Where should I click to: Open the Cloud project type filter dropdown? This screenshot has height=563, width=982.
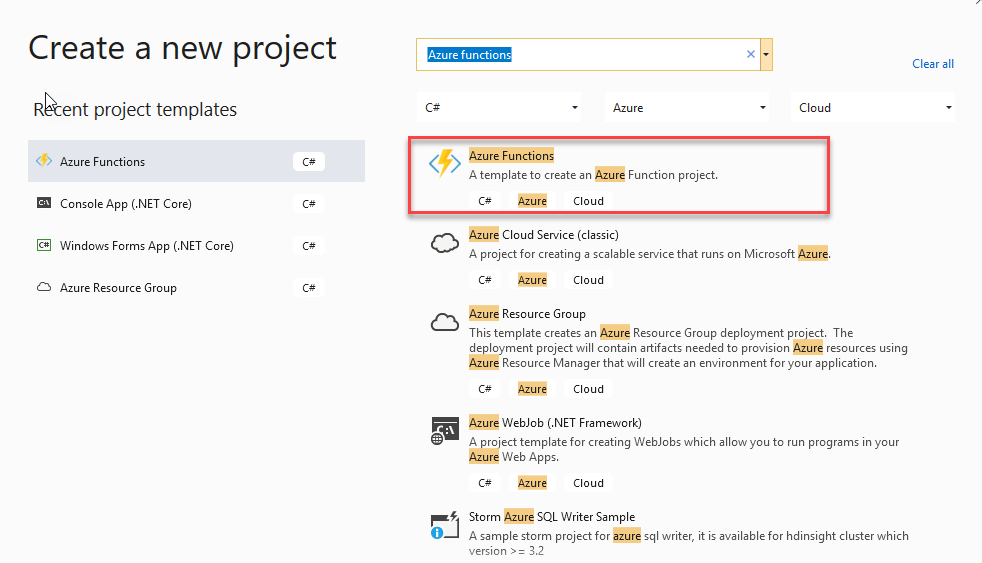tap(873, 108)
